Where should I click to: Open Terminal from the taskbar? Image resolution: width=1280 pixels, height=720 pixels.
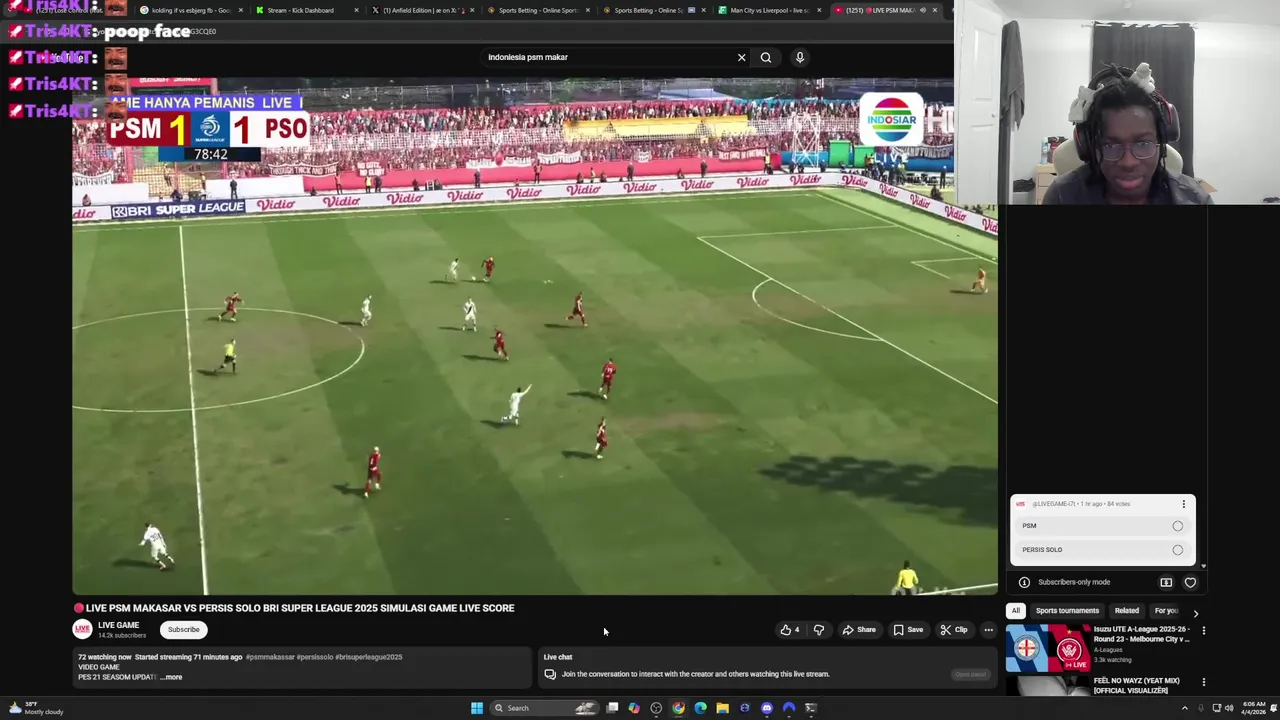811,708
